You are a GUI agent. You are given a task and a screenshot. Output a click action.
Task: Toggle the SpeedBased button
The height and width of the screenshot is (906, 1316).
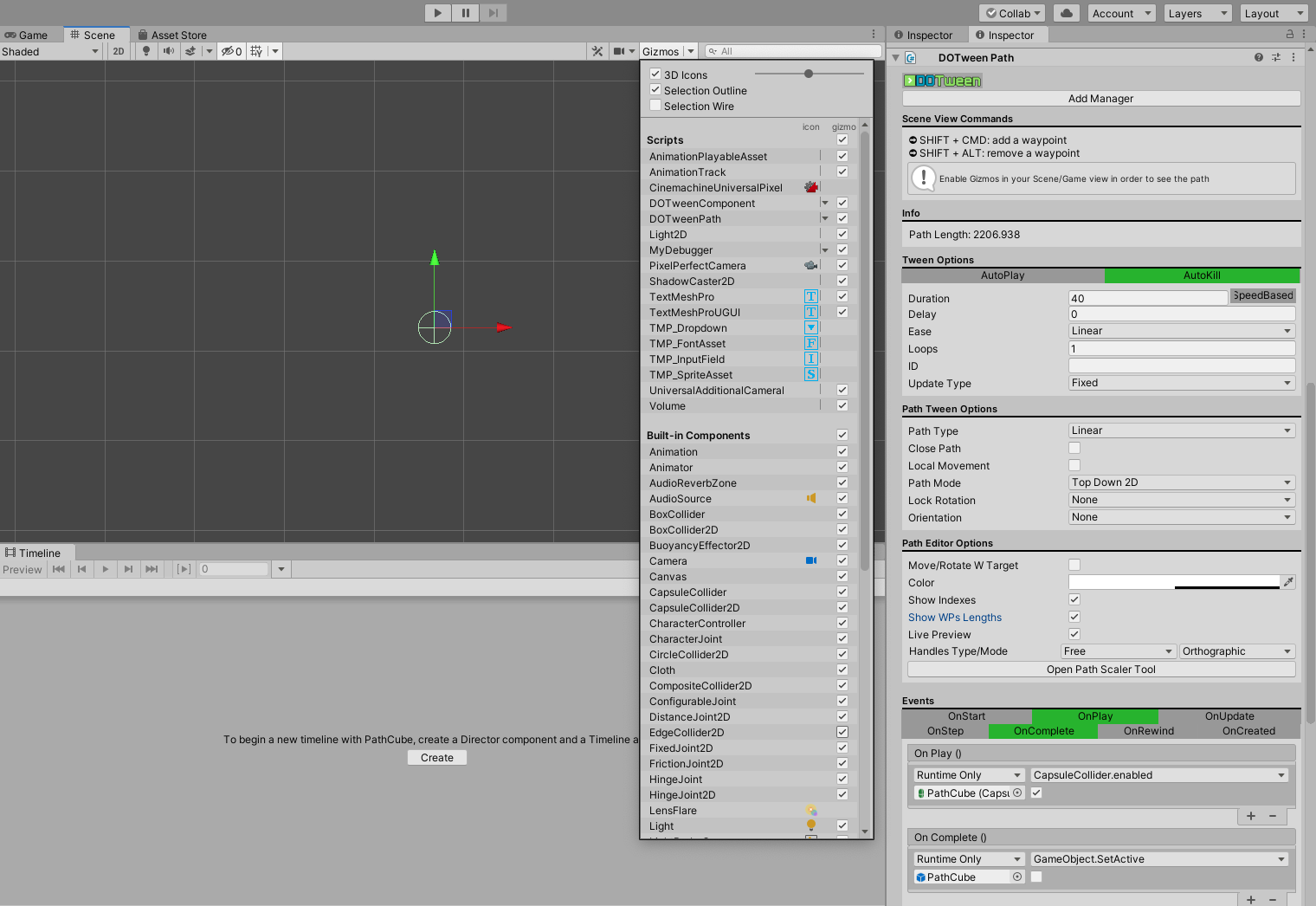point(1263,295)
